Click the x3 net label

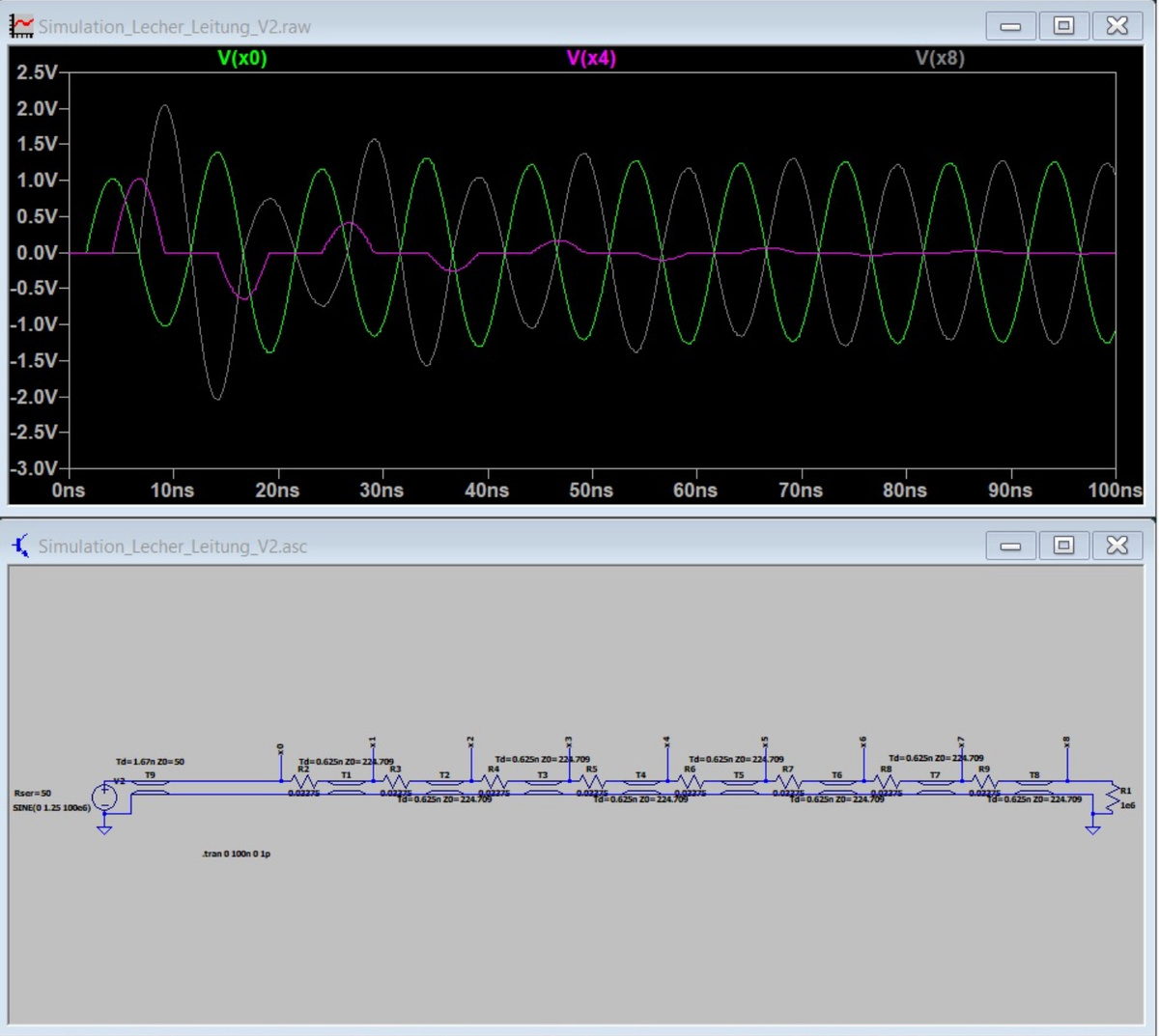pos(569,742)
